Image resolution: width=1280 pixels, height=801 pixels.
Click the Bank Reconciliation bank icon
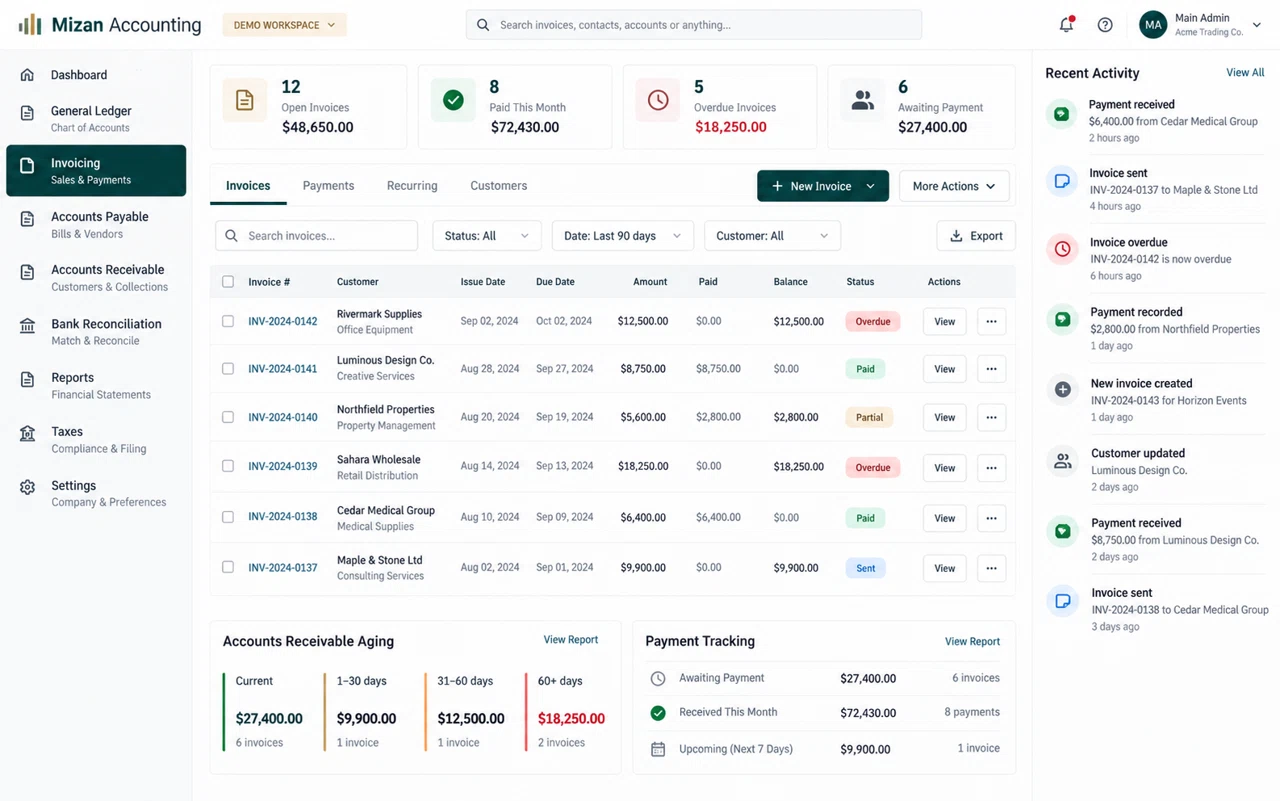pos(27,326)
